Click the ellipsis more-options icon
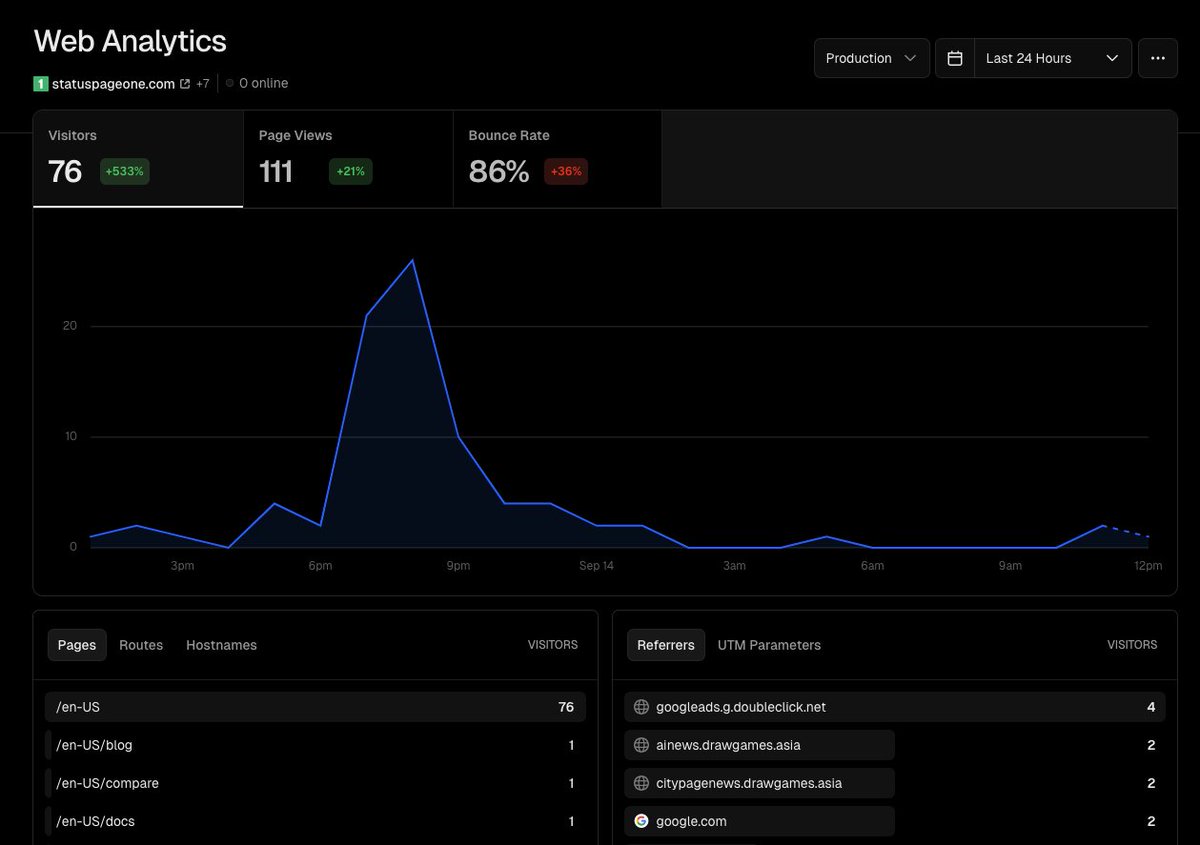 tap(1157, 58)
